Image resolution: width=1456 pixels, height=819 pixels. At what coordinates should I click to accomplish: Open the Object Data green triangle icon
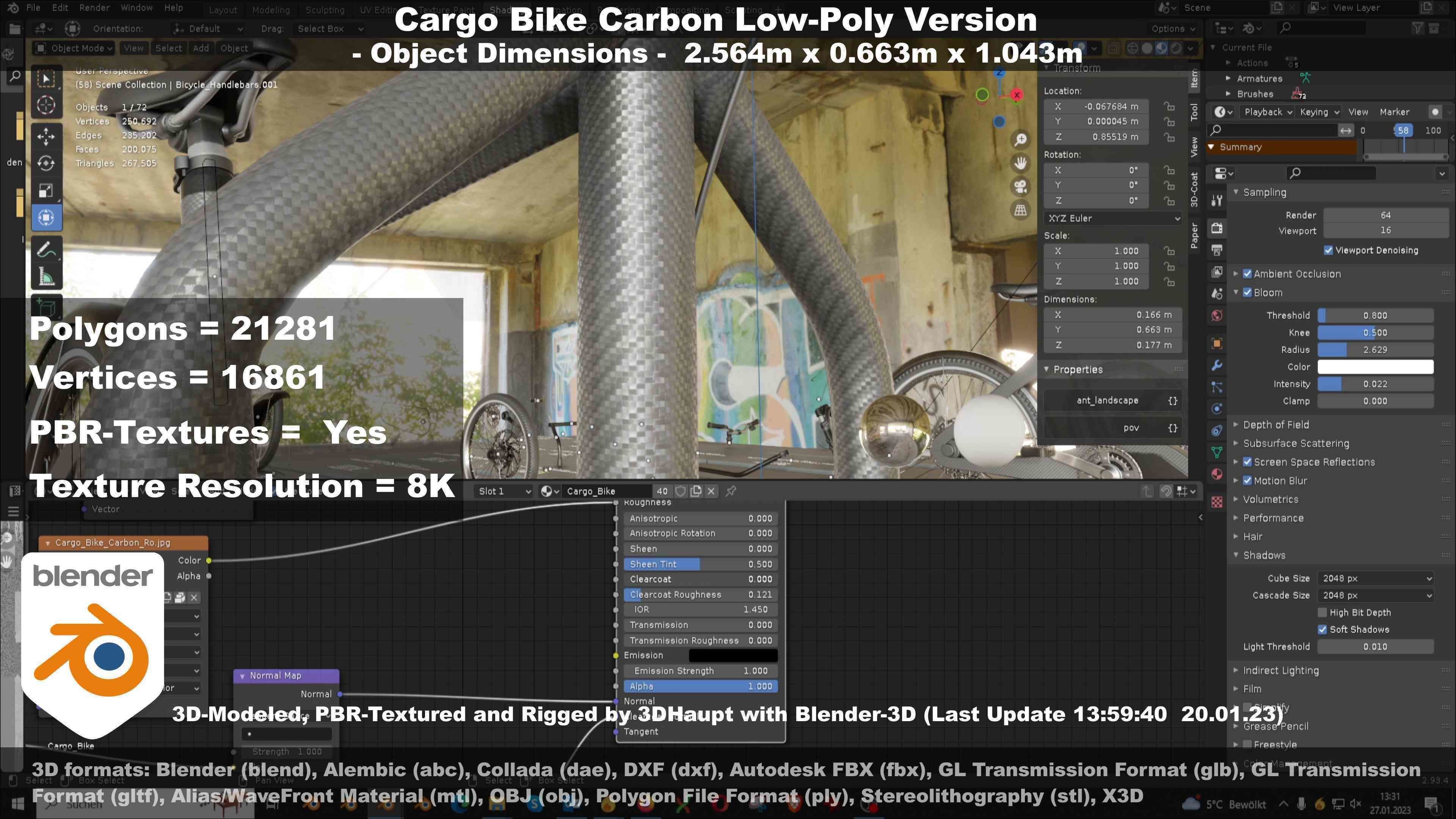point(1217,452)
